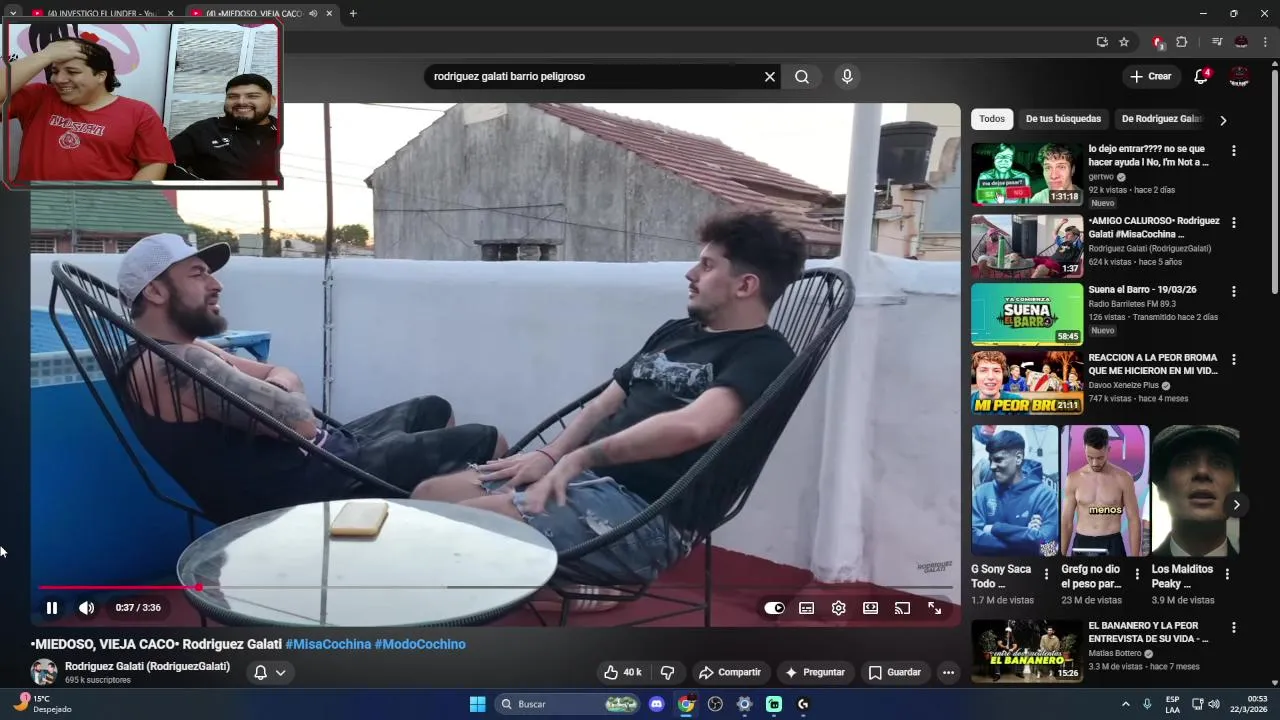Screen dimensions: 1280x720
Task: Open Chrome three-dot menu
Action: 1266,42
